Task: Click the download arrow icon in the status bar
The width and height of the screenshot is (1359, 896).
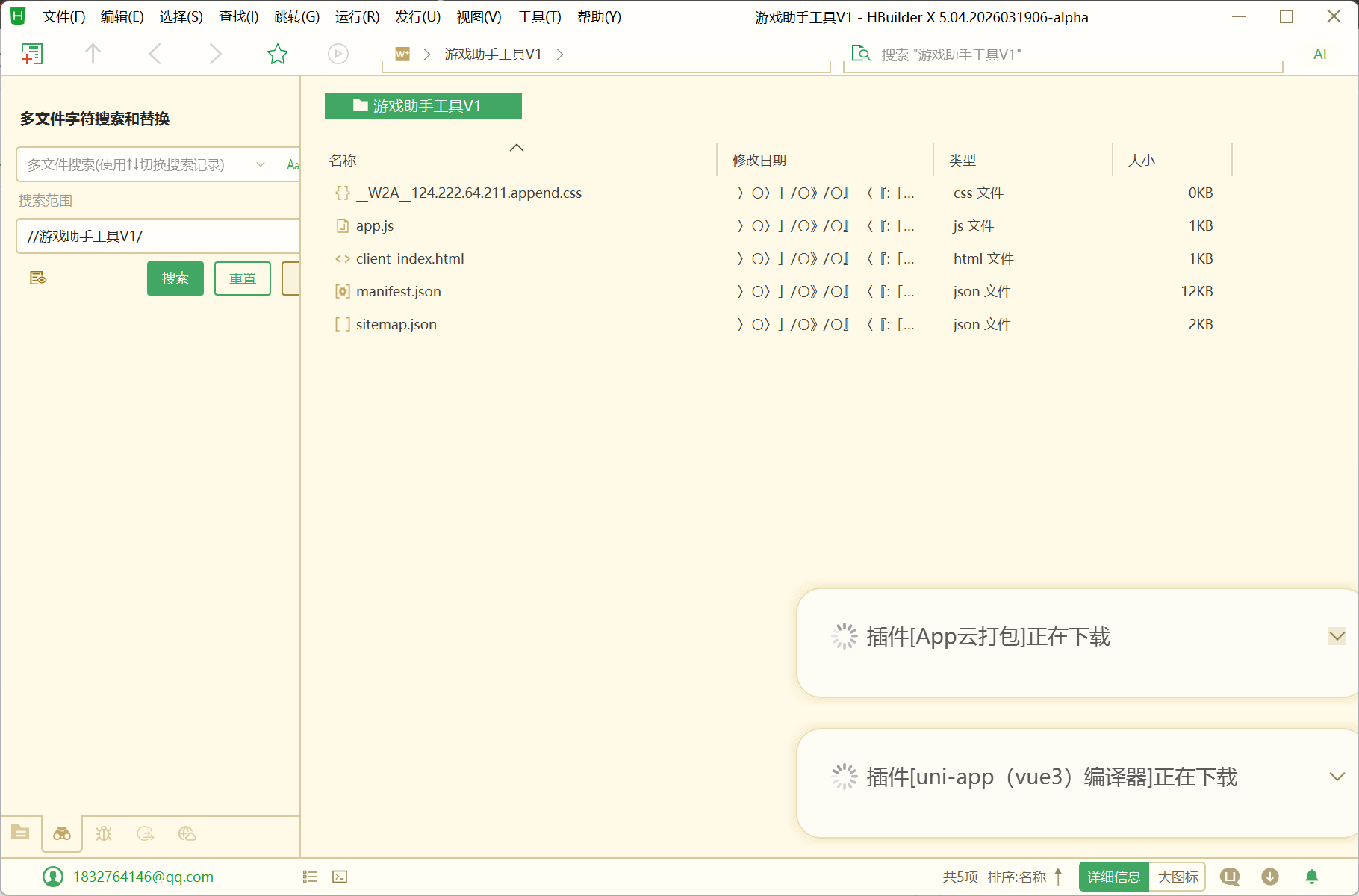Action: (1270, 877)
